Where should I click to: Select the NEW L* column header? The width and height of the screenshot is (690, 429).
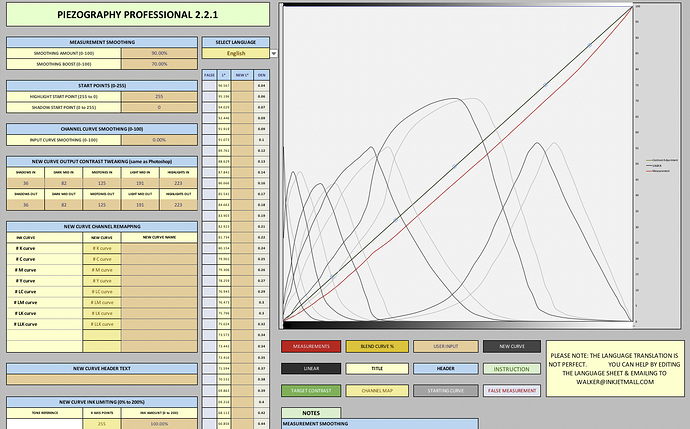[242, 75]
